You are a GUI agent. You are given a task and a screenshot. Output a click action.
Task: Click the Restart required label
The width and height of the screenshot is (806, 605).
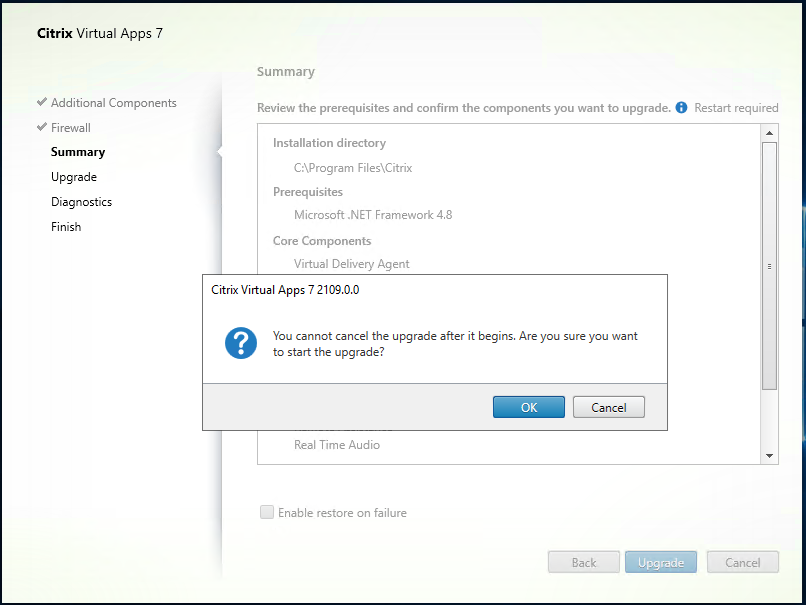pyautogui.click(x=736, y=108)
